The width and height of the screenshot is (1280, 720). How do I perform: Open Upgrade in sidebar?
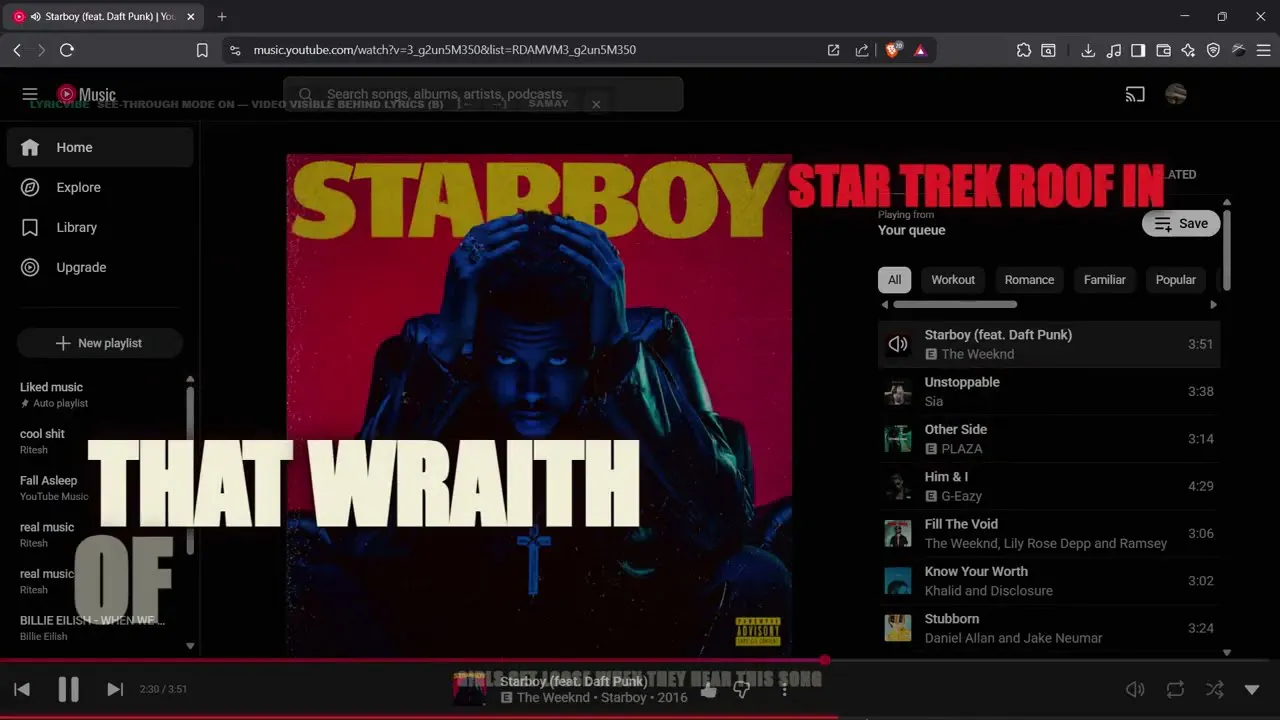(100, 267)
